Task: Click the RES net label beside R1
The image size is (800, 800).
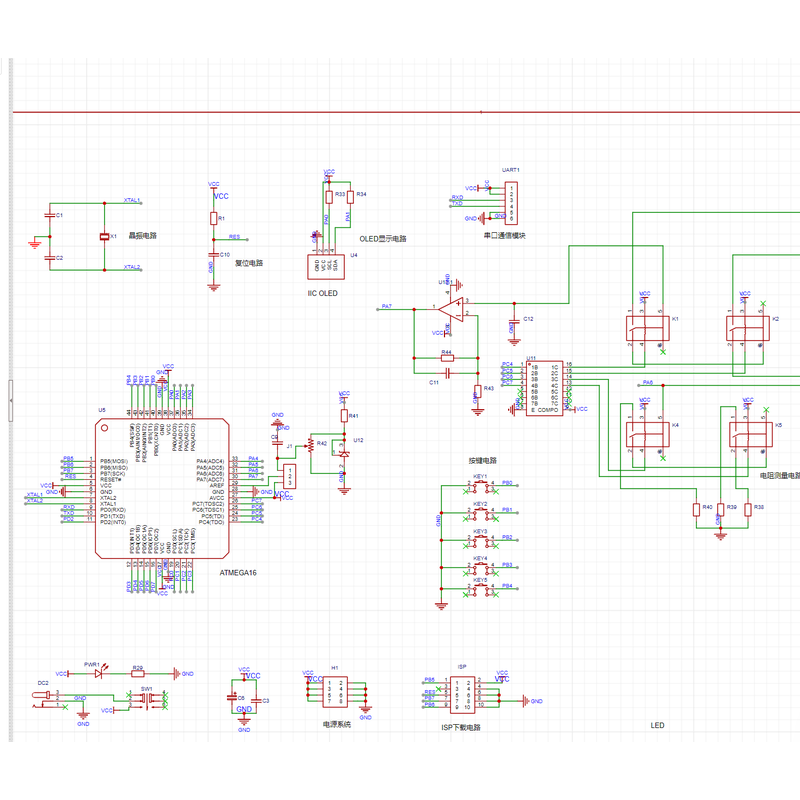Action: coord(234,237)
